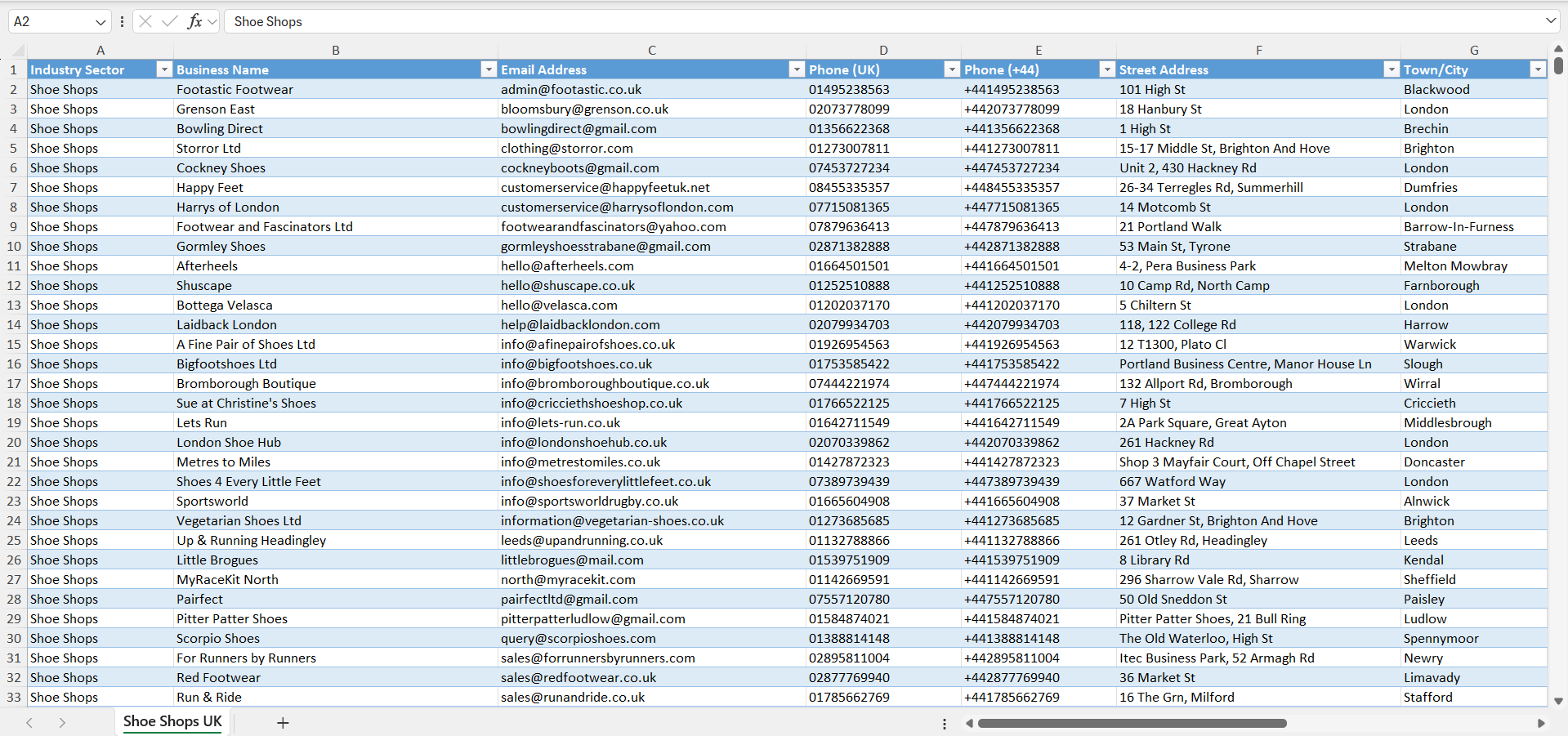Add a new sheet with plus icon
1568x736 pixels.
[x=283, y=723]
